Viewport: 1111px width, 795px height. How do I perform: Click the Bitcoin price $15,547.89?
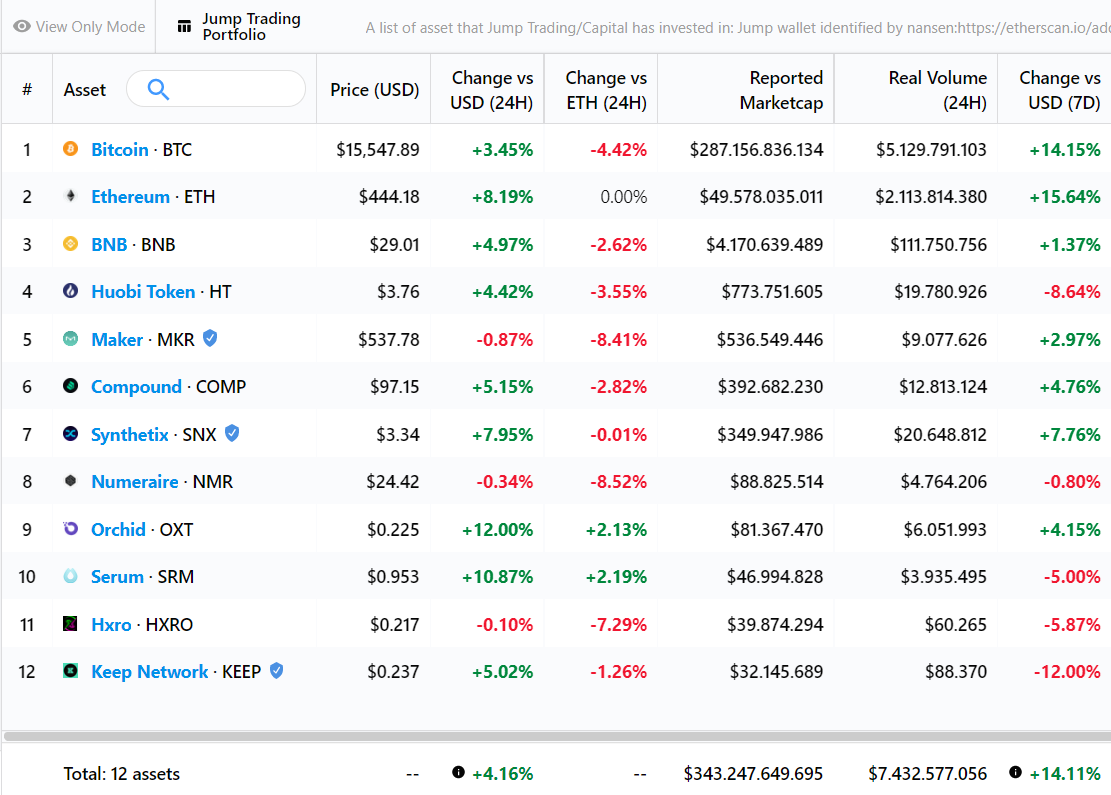click(378, 150)
